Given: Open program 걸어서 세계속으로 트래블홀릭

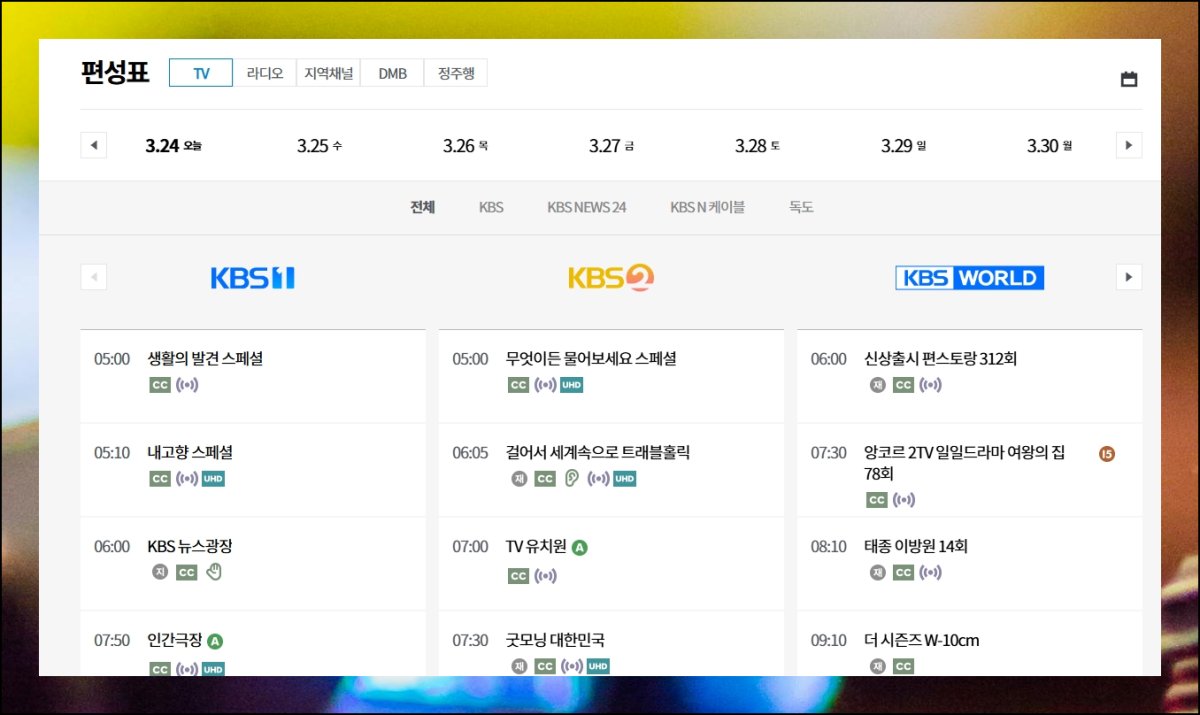Looking at the screenshot, I should (x=598, y=453).
